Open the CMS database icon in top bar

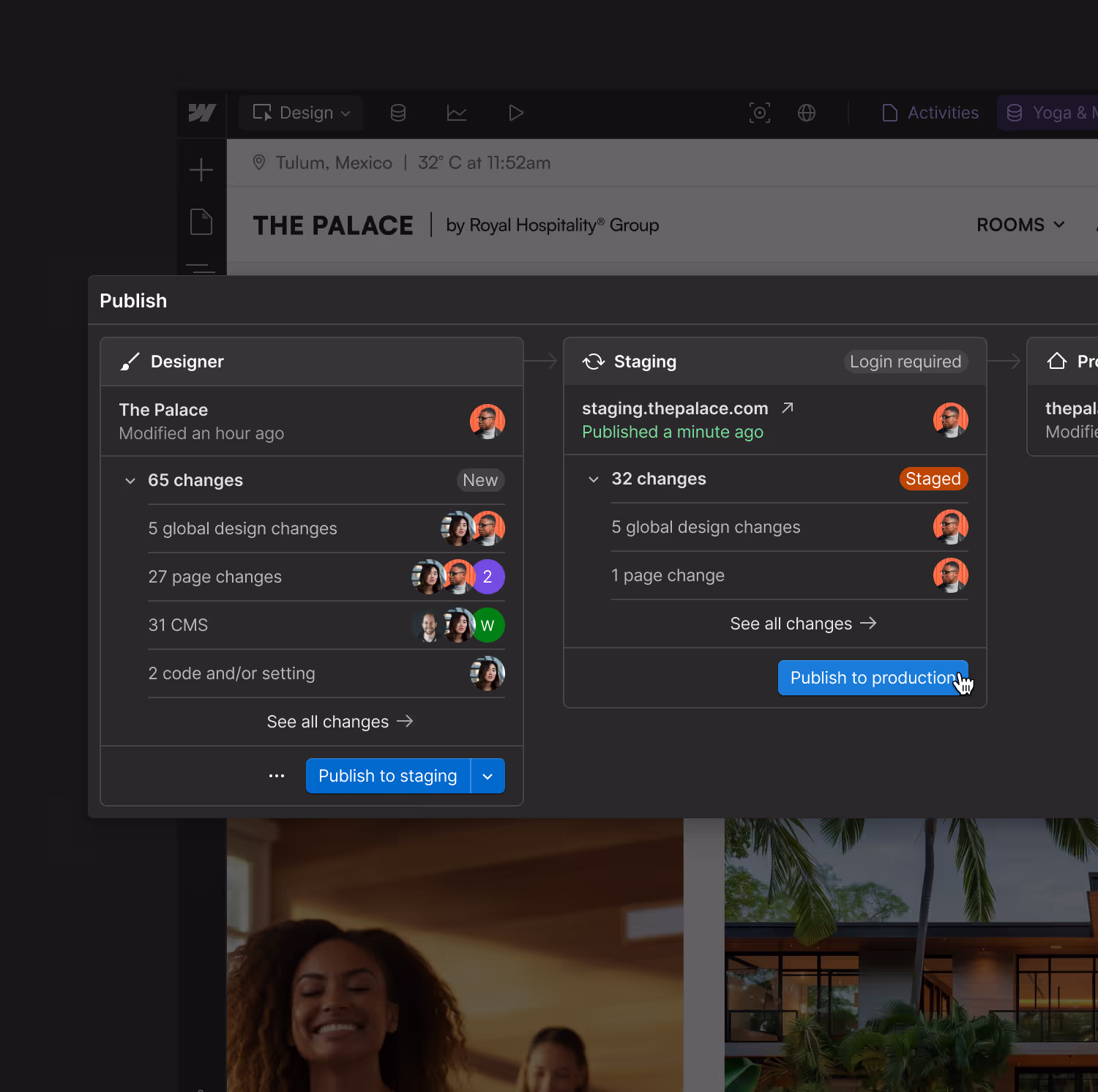pos(398,113)
